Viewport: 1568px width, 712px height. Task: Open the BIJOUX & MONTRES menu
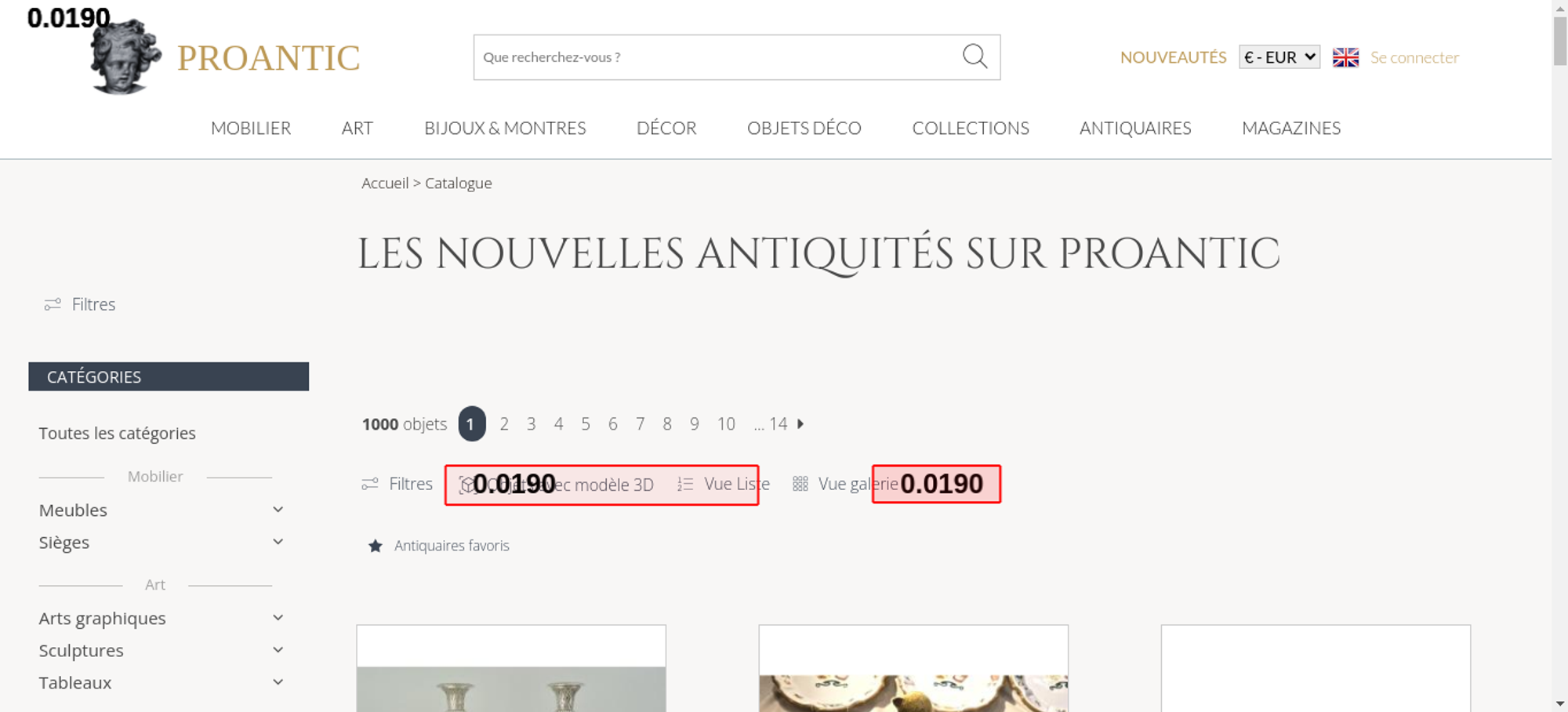[x=505, y=128]
